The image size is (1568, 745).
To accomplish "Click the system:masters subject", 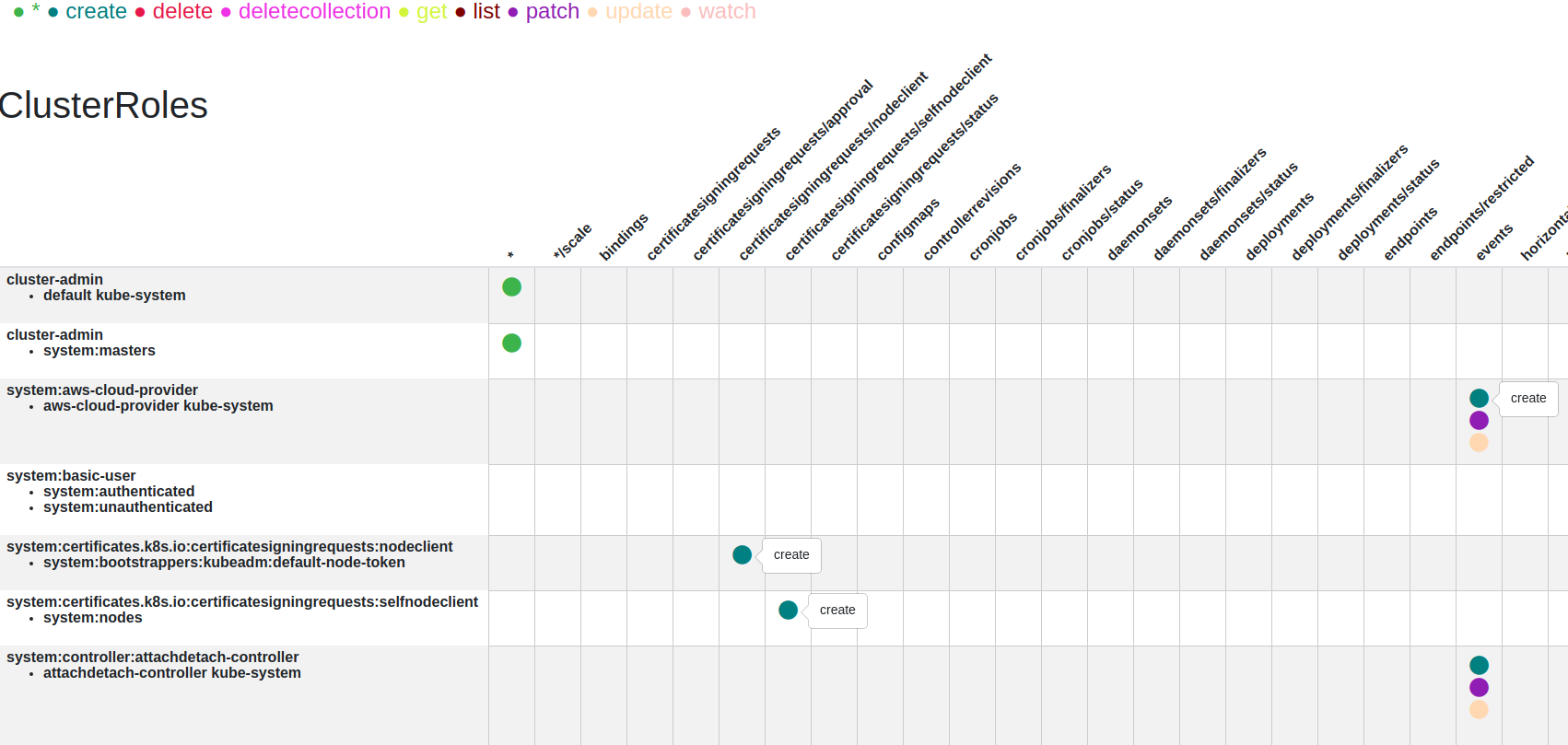I will point(99,351).
